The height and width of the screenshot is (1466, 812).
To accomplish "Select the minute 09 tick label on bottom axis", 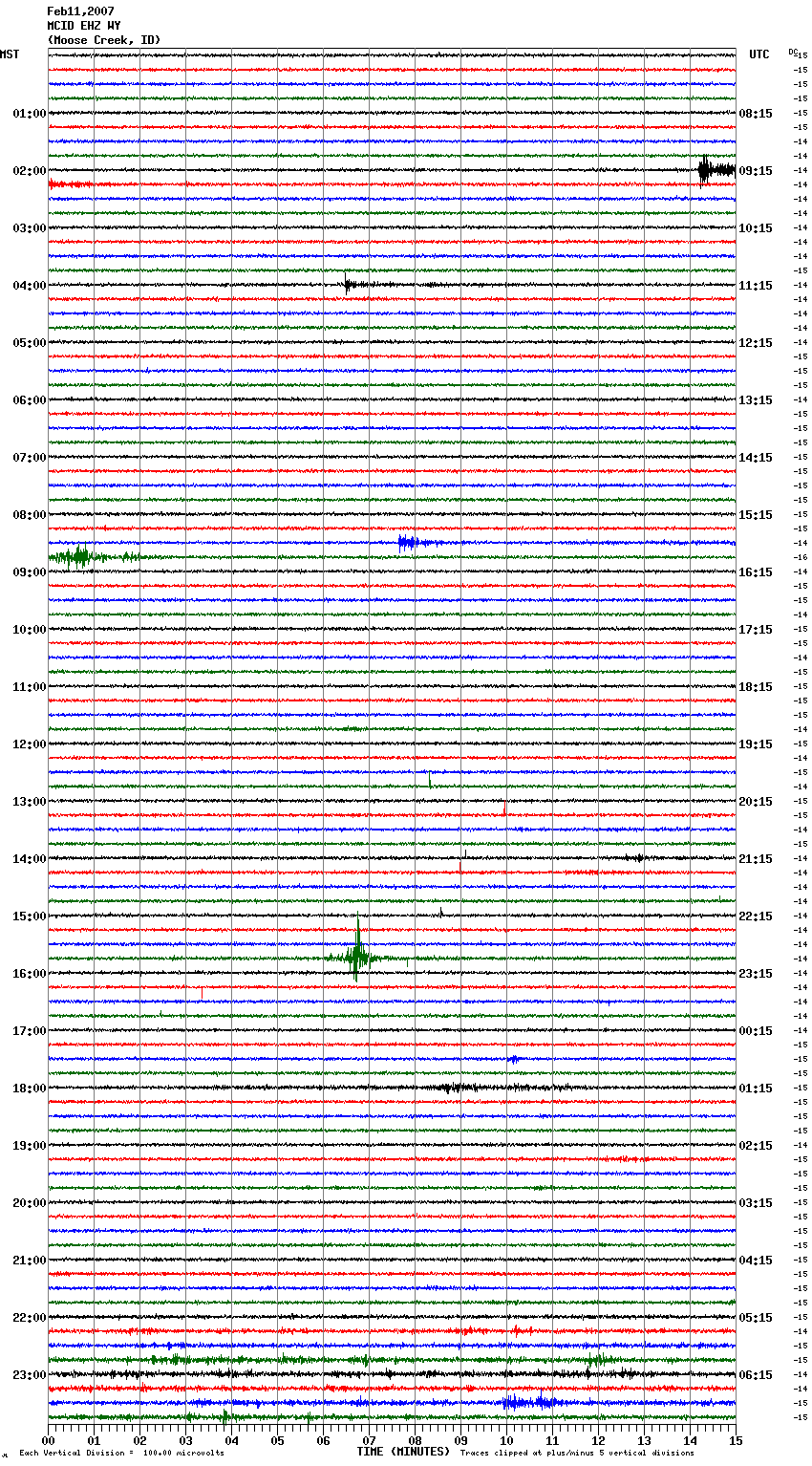I will [460, 1440].
